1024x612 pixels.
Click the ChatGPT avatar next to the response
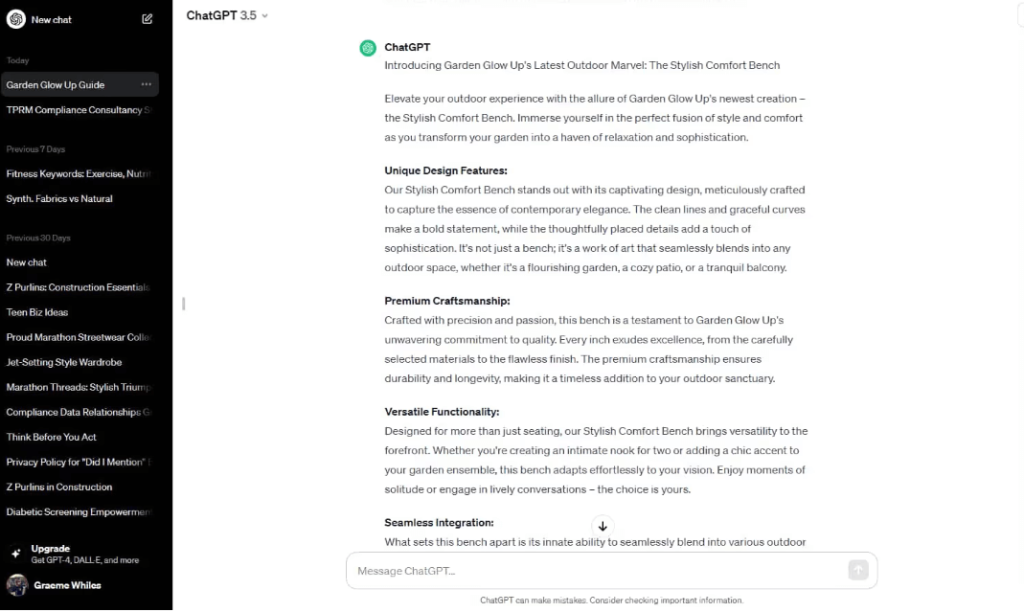click(x=367, y=47)
